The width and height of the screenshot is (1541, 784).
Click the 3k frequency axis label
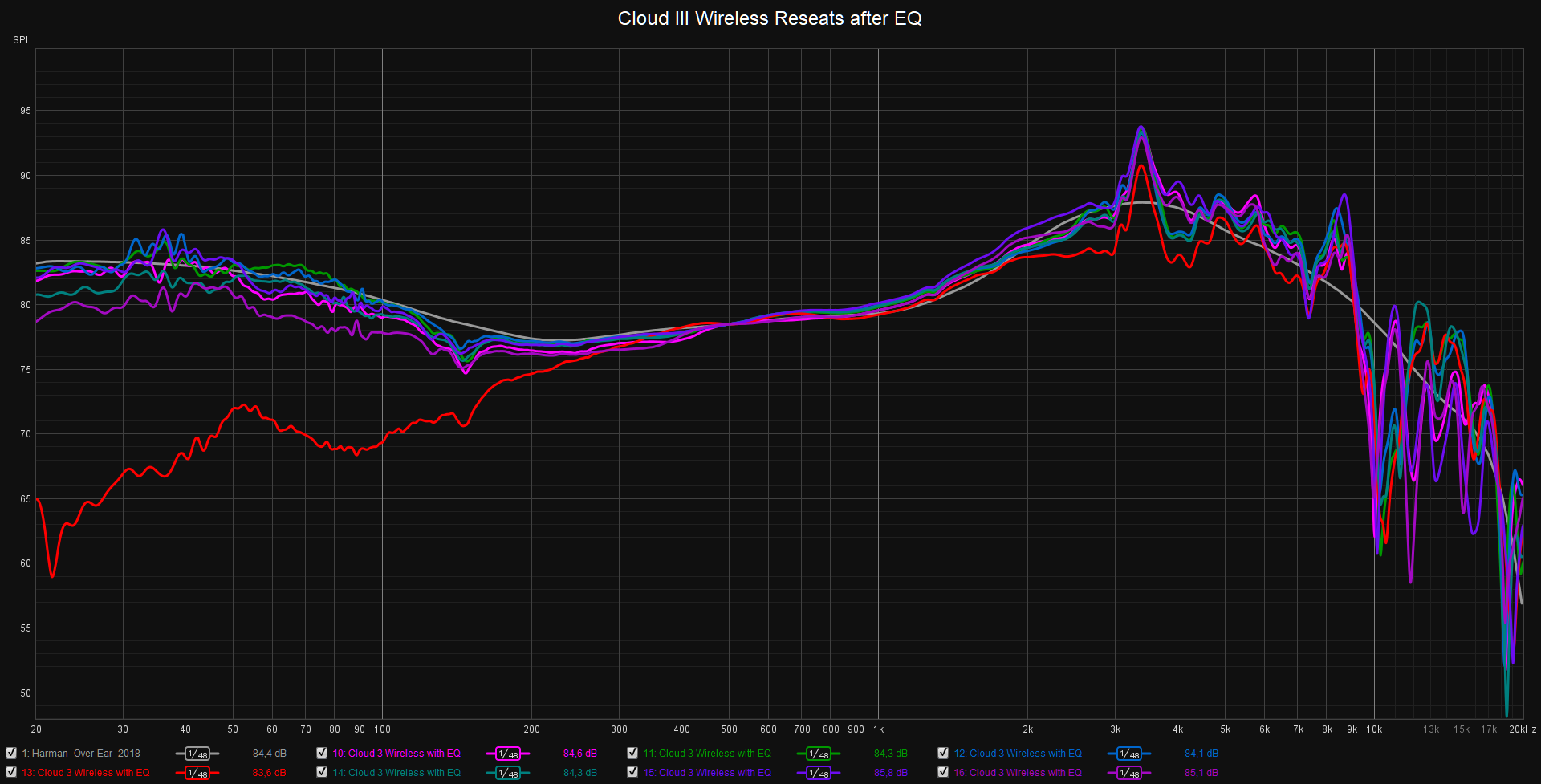1116,729
